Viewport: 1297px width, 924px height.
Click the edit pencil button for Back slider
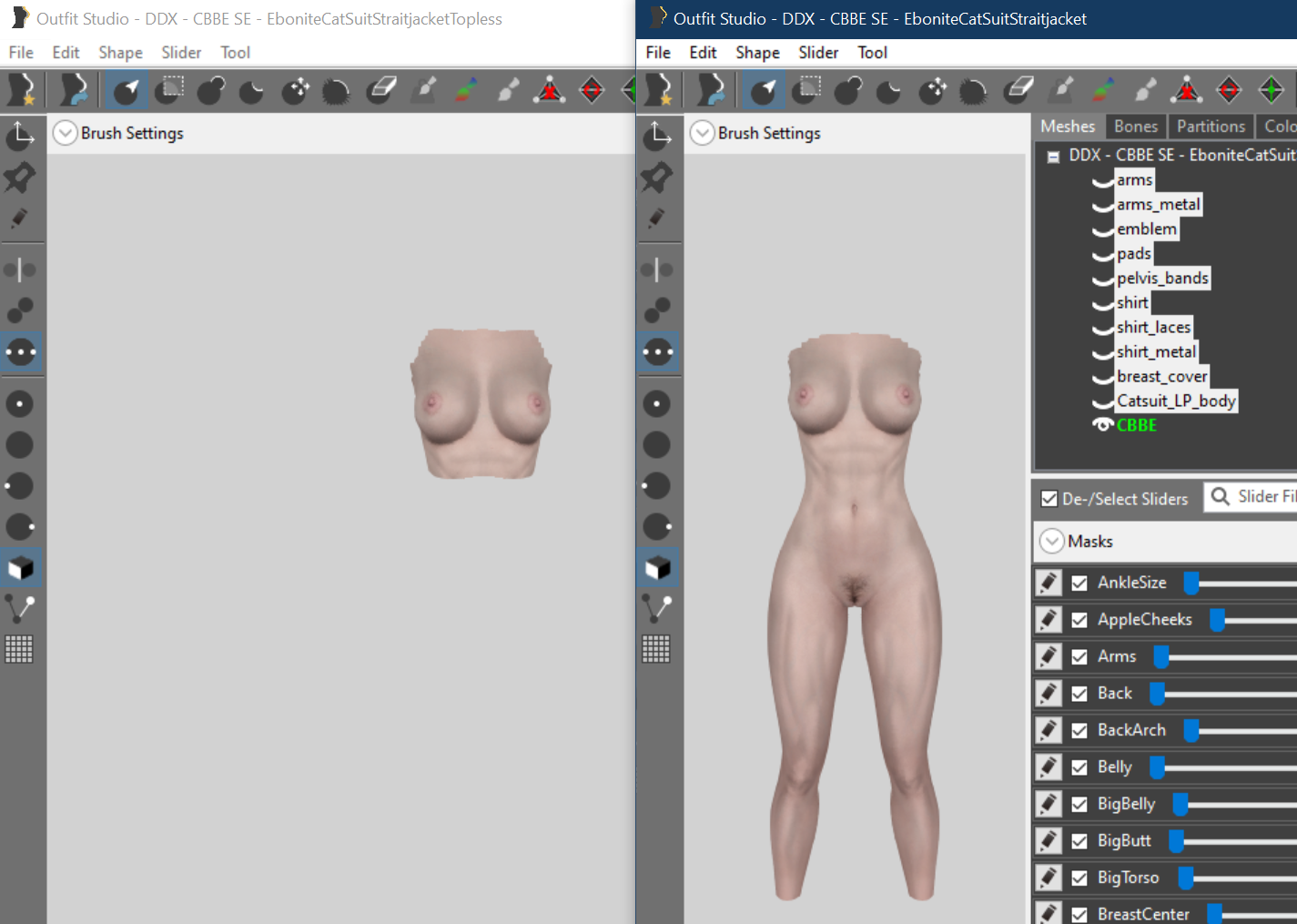(1049, 694)
